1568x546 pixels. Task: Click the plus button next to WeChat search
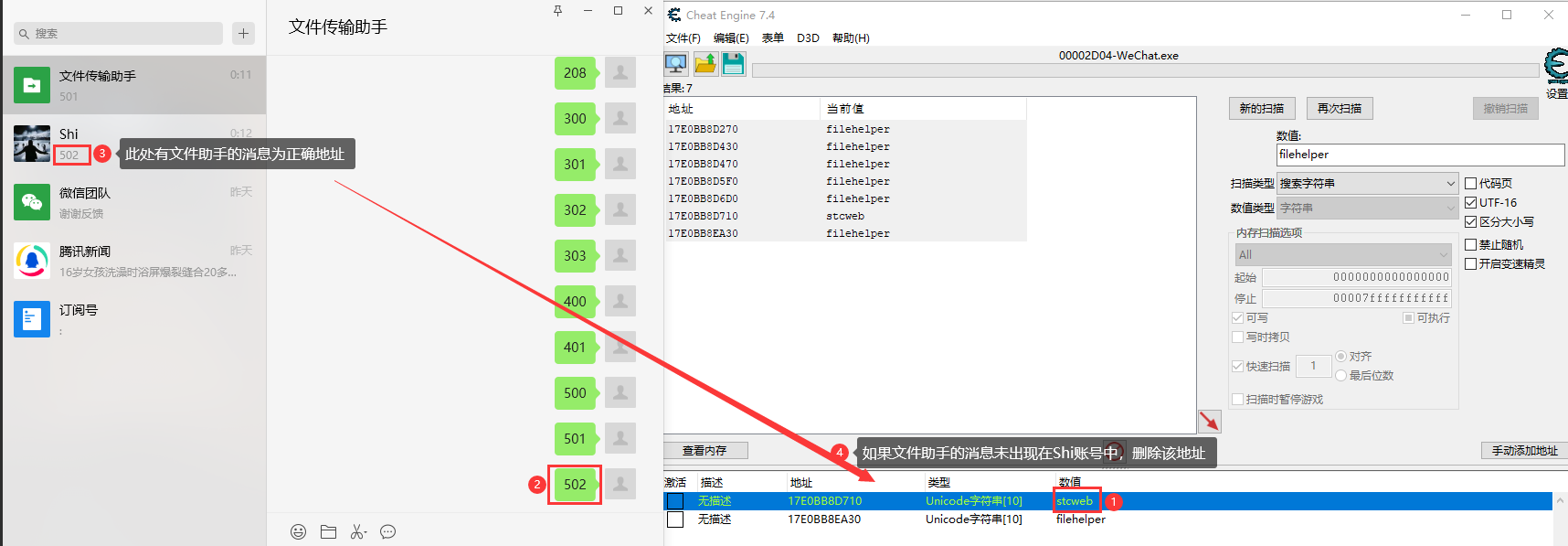(243, 34)
